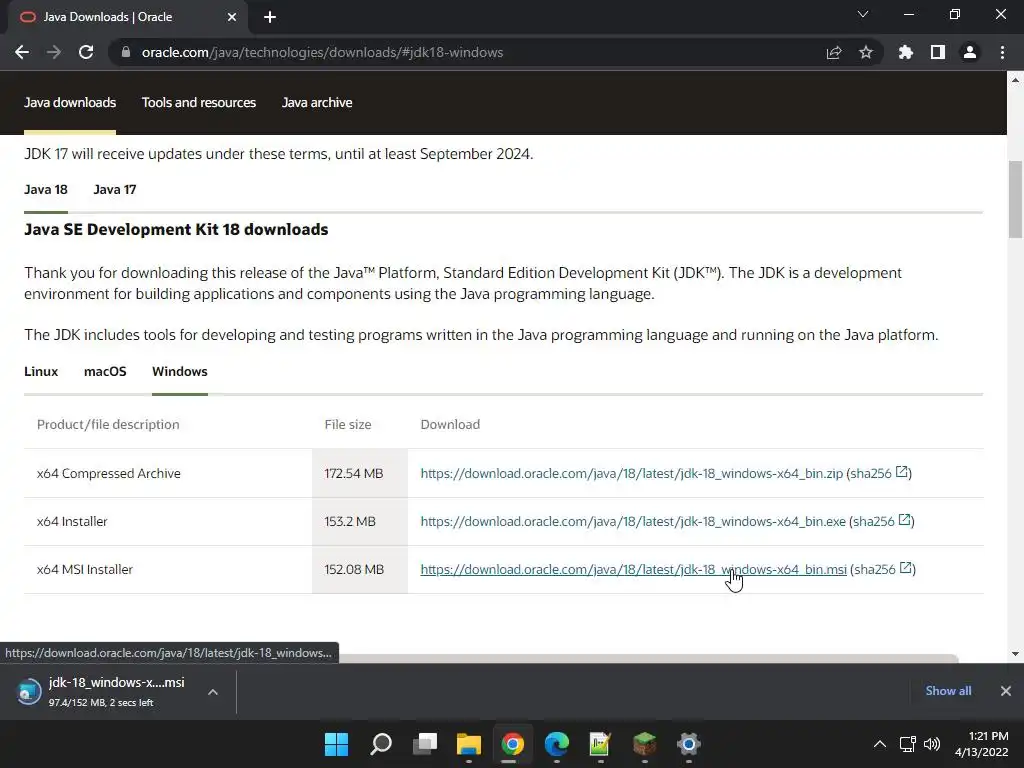
Task: Click the horizontal scrollbar at page bottom
Action: tap(648, 658)
